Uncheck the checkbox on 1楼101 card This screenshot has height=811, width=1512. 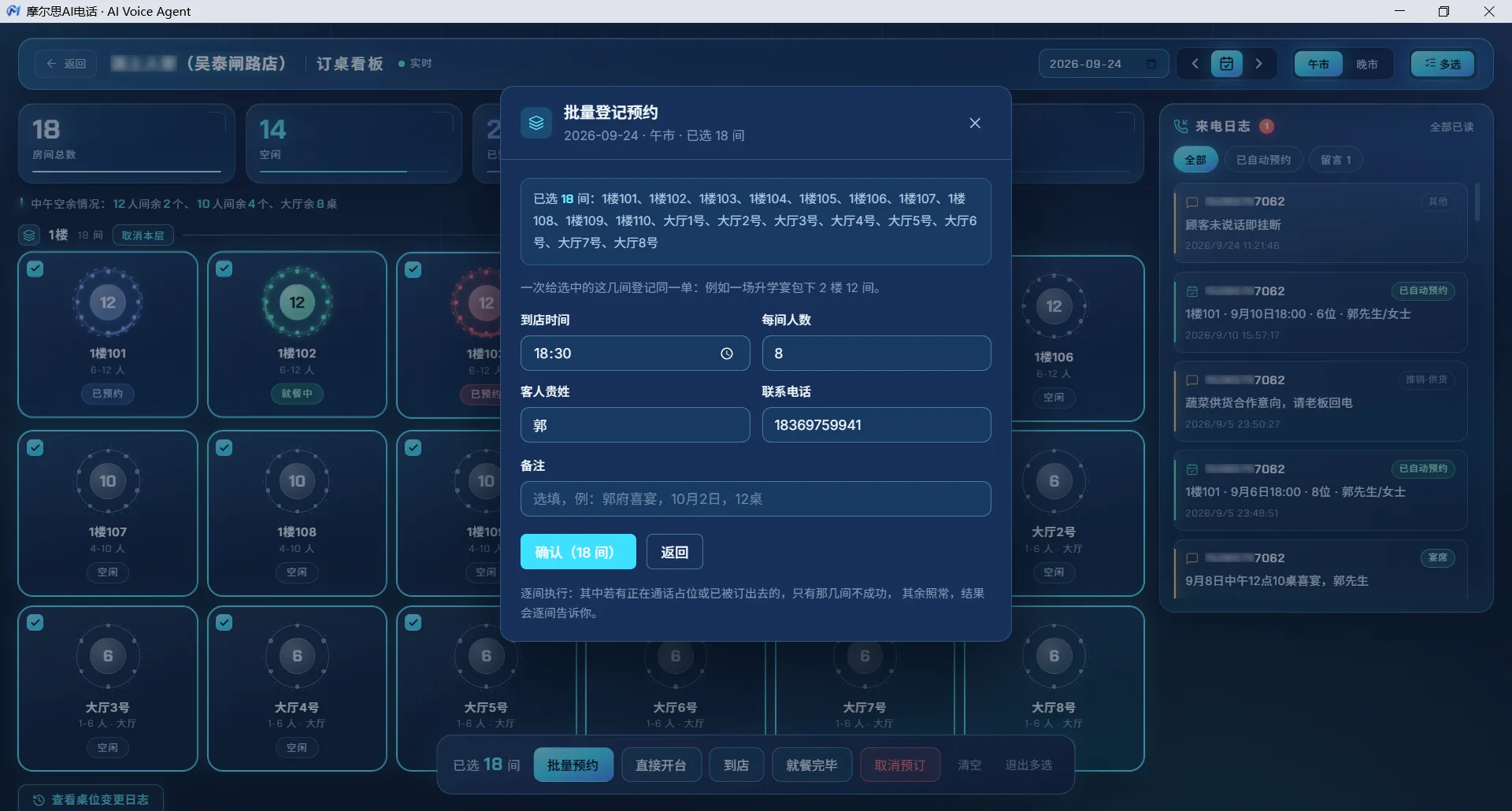click(35, 268)
